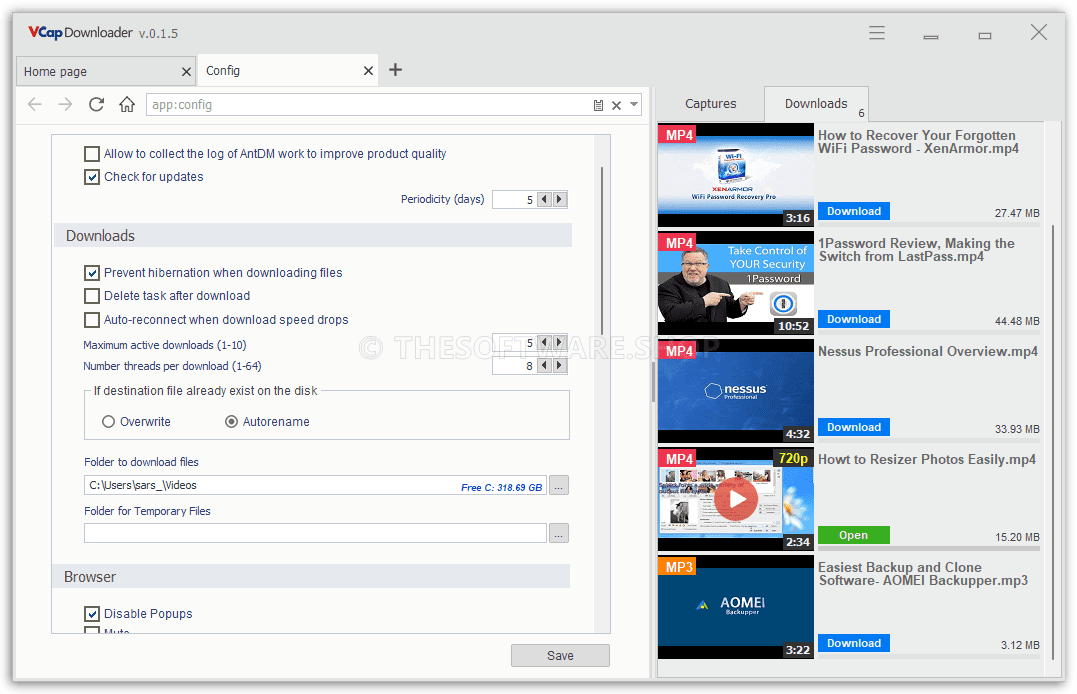This screenshot has height=694, width=1077.
Task: Click the Folder to download files field
Action: [315, 485]
